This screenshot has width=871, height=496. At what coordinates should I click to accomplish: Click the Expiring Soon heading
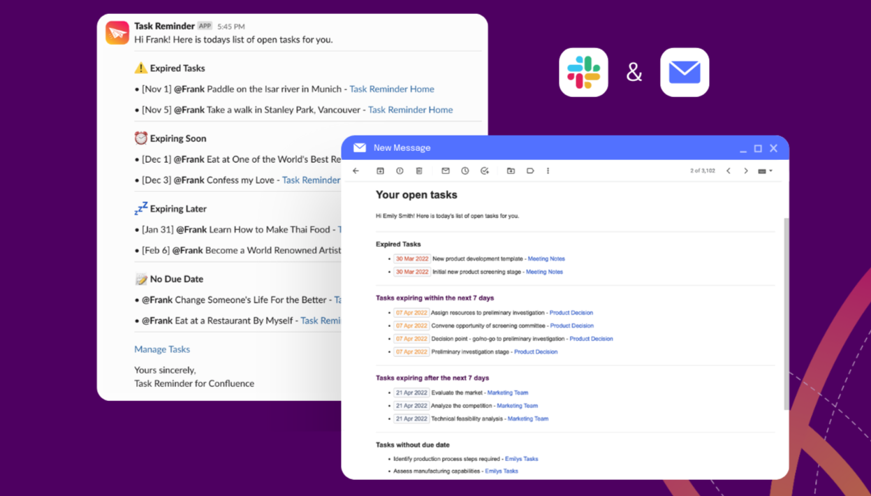tap(178, 139)
